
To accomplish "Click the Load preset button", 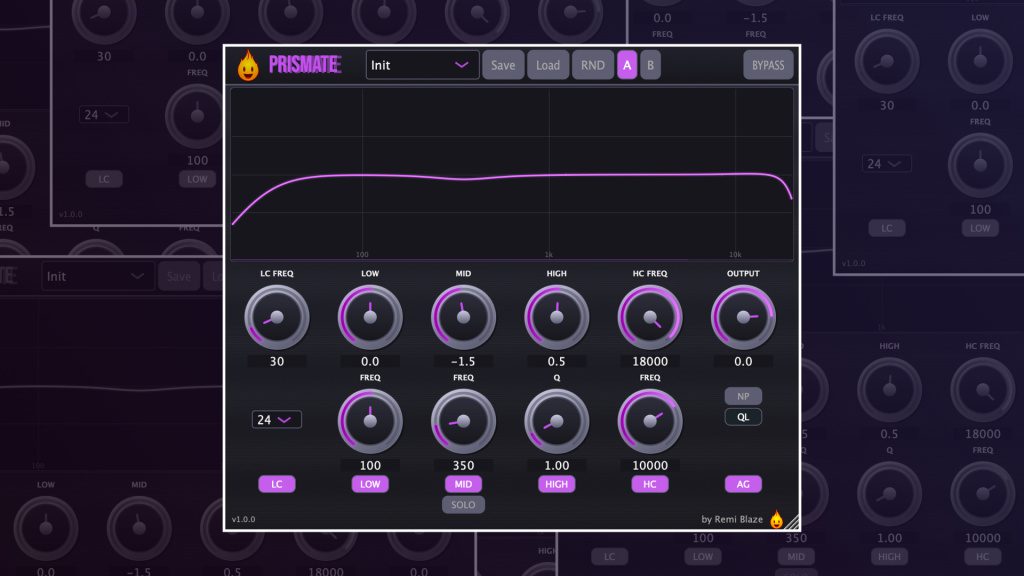I will tap(548, 65).
